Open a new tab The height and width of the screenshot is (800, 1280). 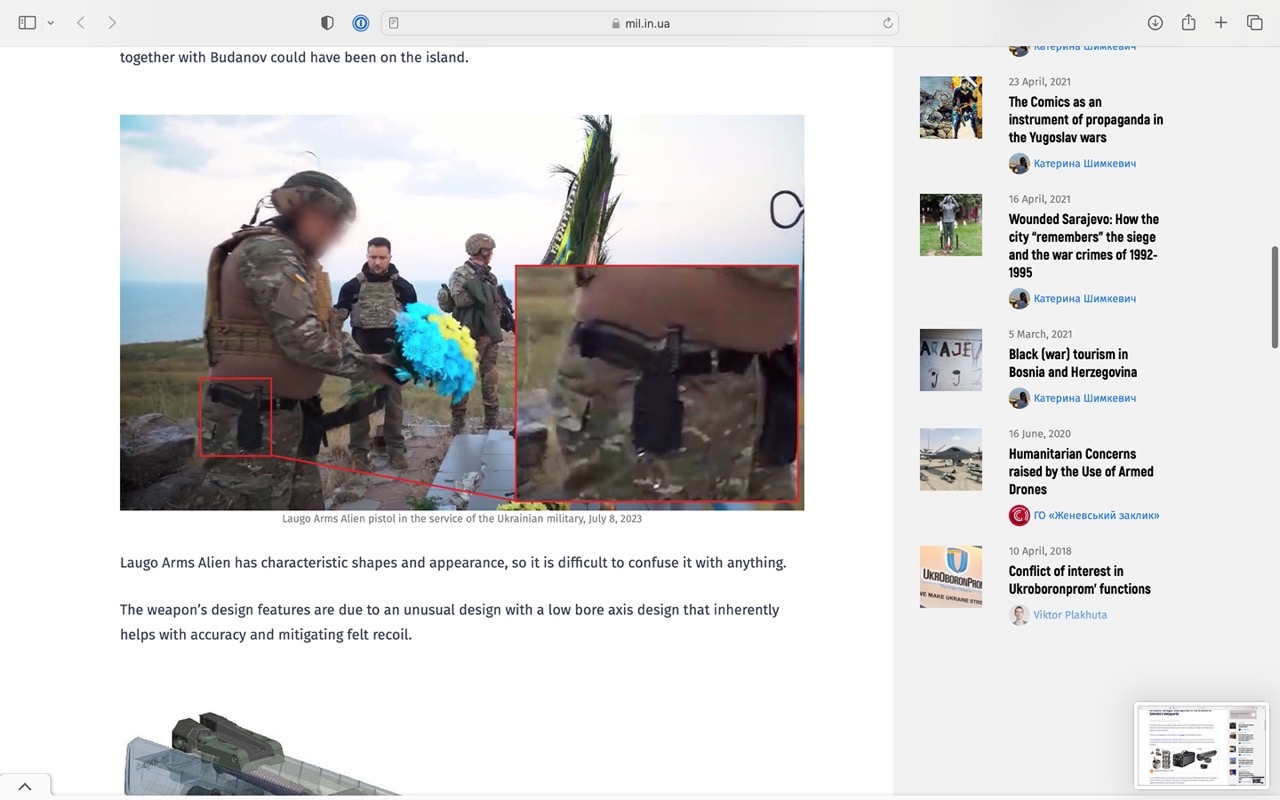[x=1221, y=23]
